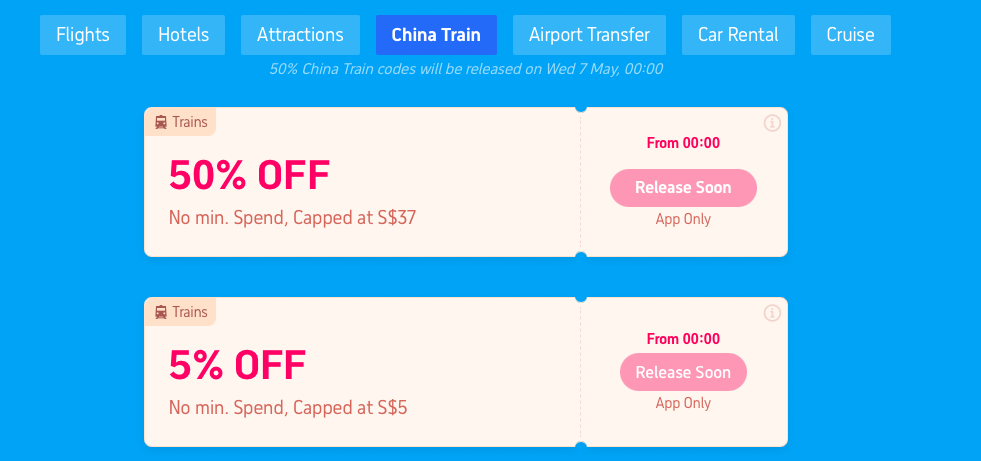Switch to the Cruise tab
Image resolution: width=981 pixels, height=461 pixels.
click(851, 35)
